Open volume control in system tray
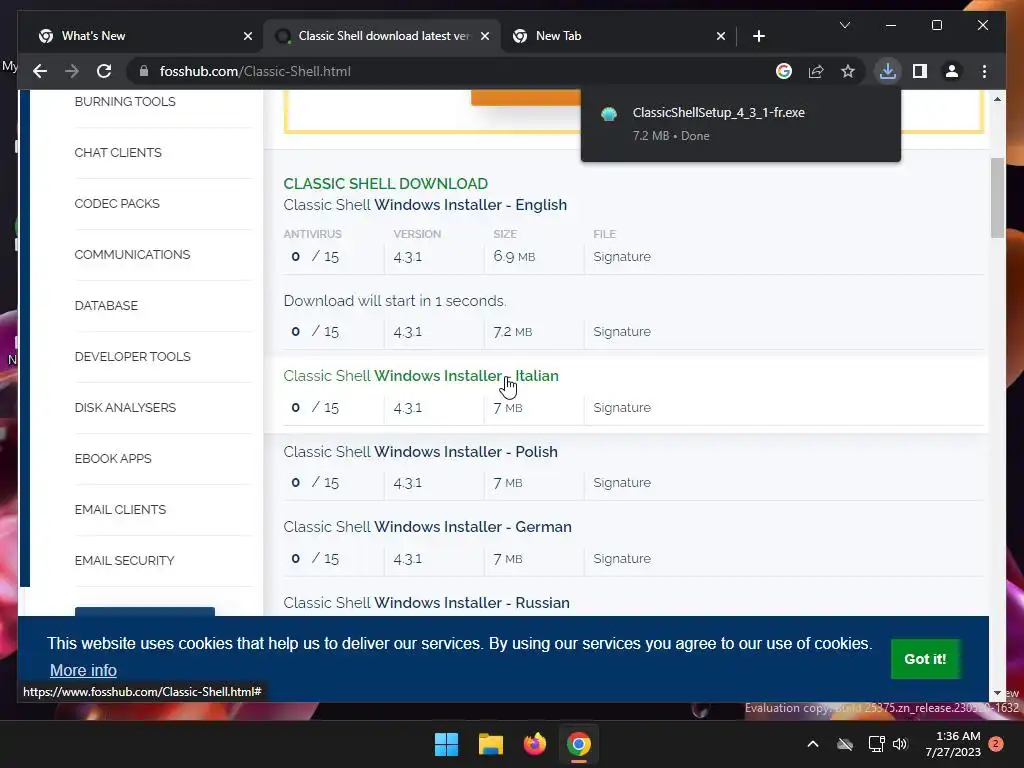The height and width of the screenshot is (768, 1024). 901,744
